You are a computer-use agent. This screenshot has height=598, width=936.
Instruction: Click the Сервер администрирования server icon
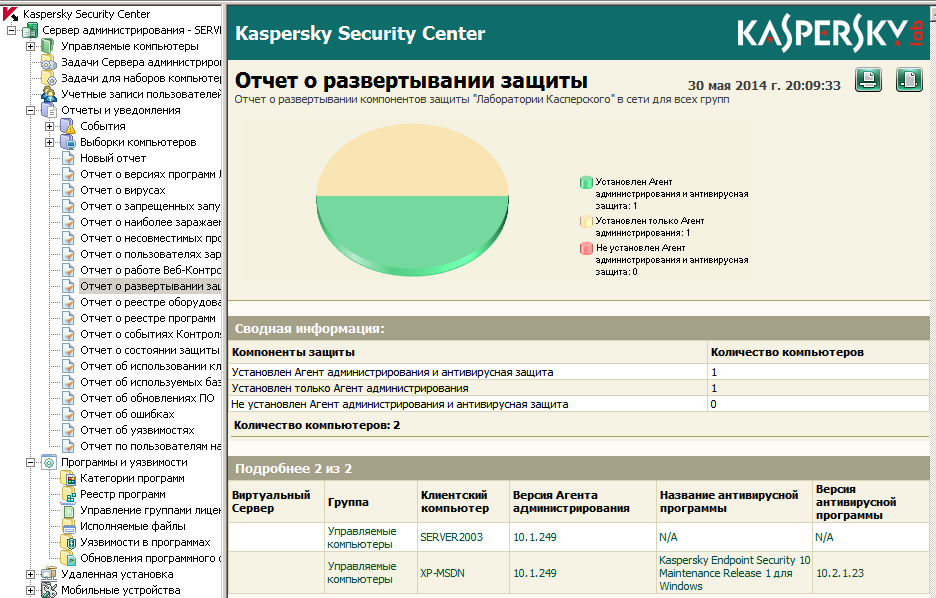(x=30, y=30)
